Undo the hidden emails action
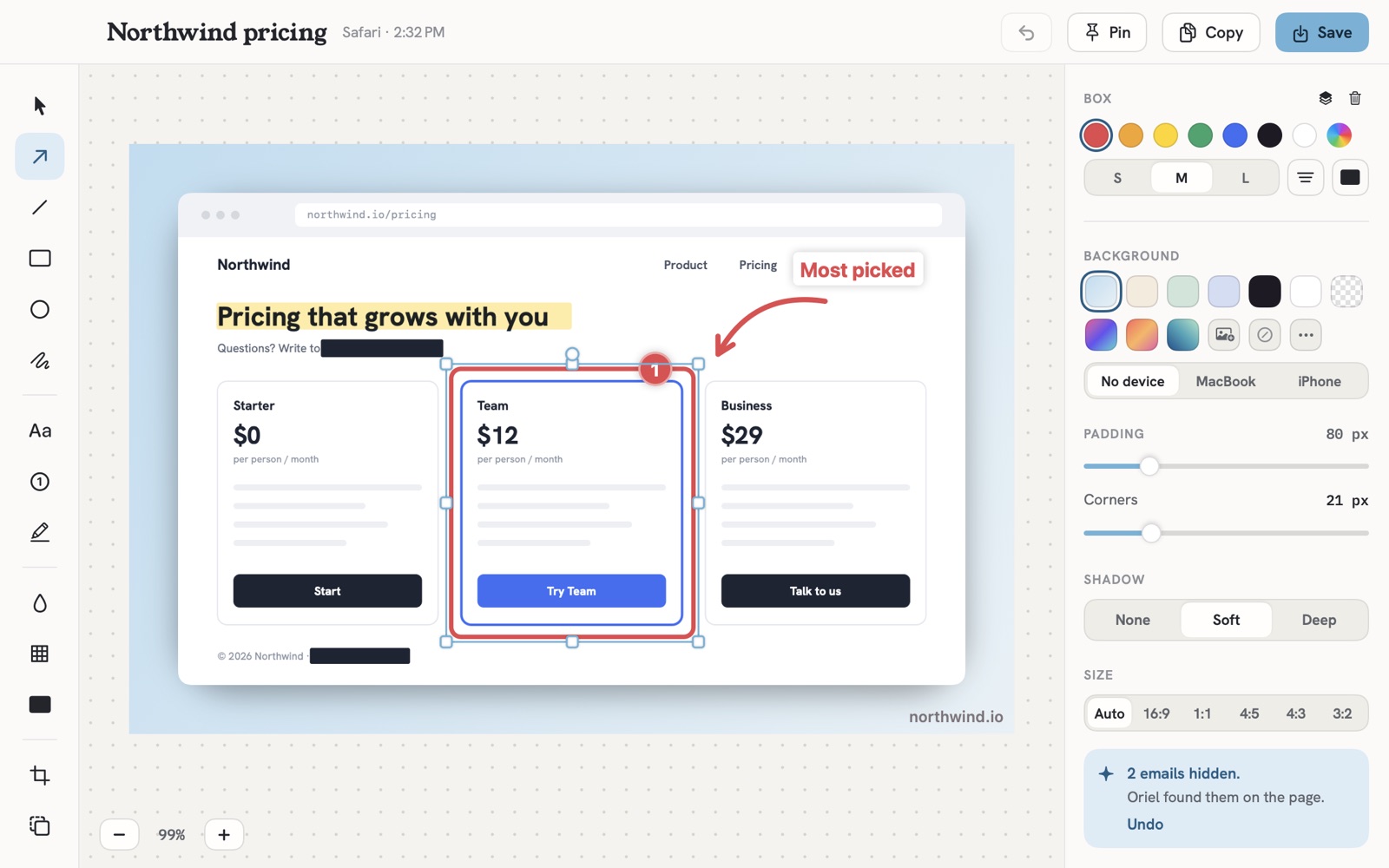Image resolution: width=1389 pixels, height=868 pixels. [1145, 825]
